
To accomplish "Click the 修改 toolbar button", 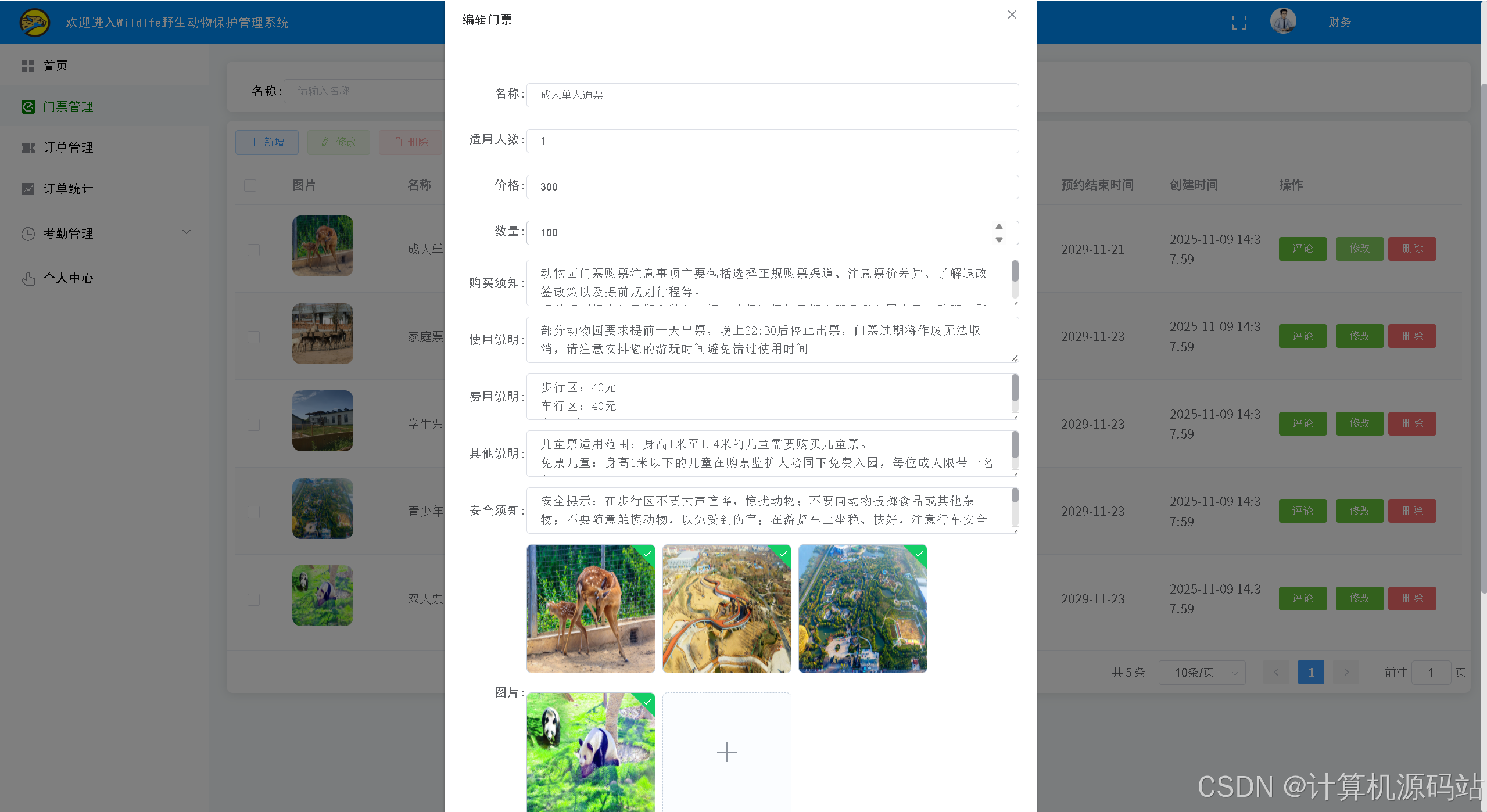I will [339, 142].
